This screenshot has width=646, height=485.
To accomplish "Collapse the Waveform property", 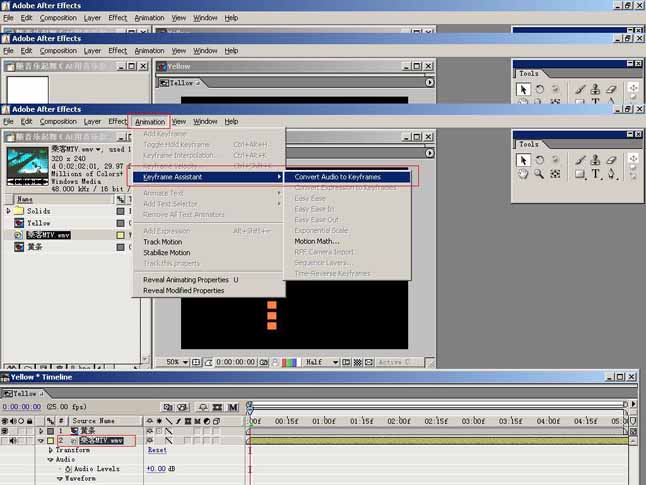I will 60,478.
